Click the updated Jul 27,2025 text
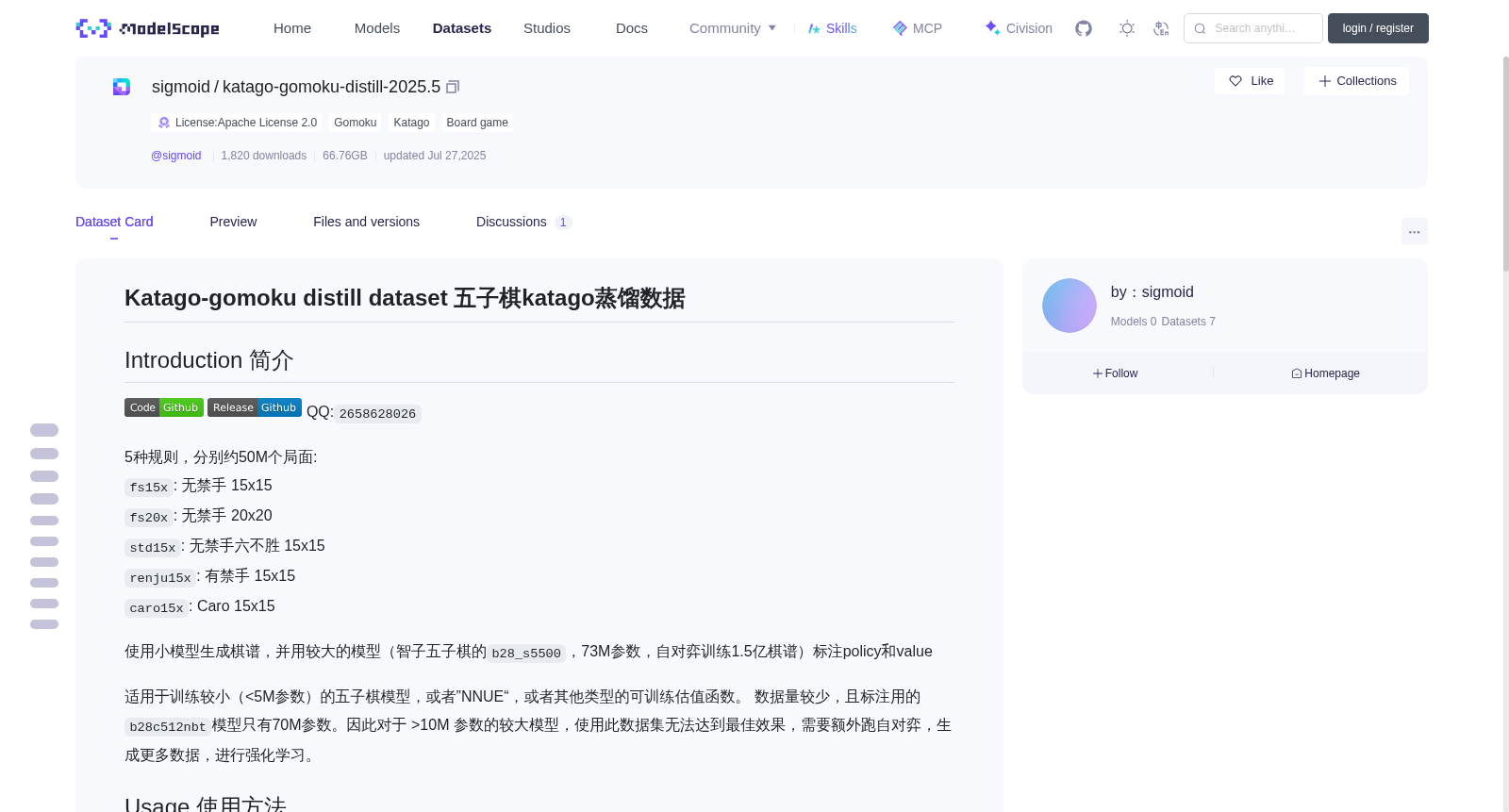 coord(435,156)
